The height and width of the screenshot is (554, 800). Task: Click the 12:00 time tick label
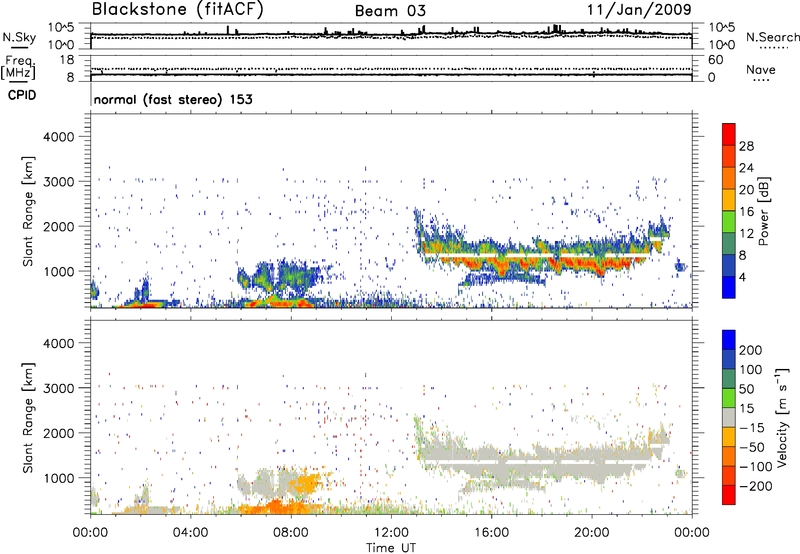click(391, 533)
